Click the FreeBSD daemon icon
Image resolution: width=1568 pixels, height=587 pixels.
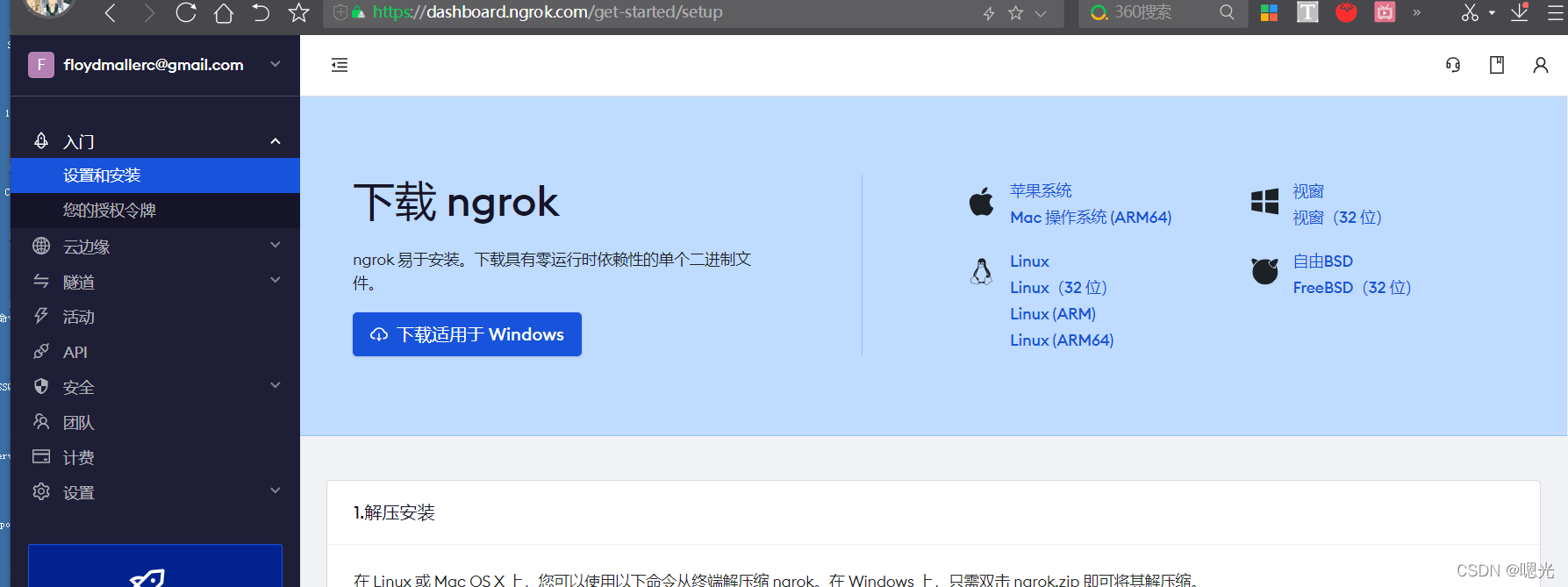1264,271
